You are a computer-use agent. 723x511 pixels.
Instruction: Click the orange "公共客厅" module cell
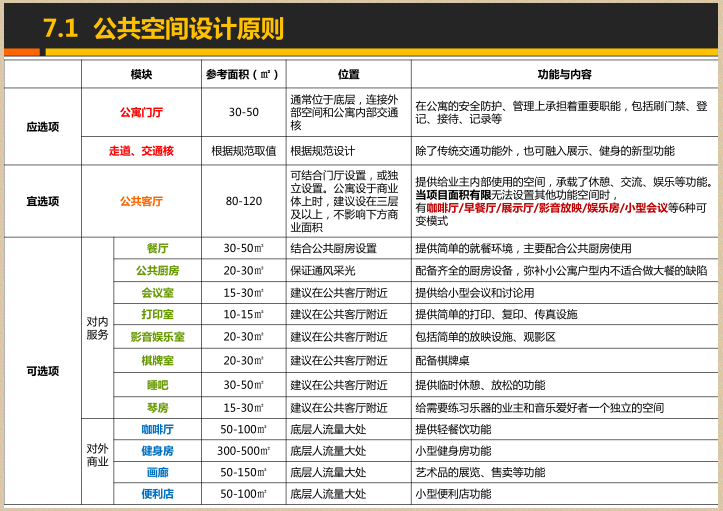point(141,201)
